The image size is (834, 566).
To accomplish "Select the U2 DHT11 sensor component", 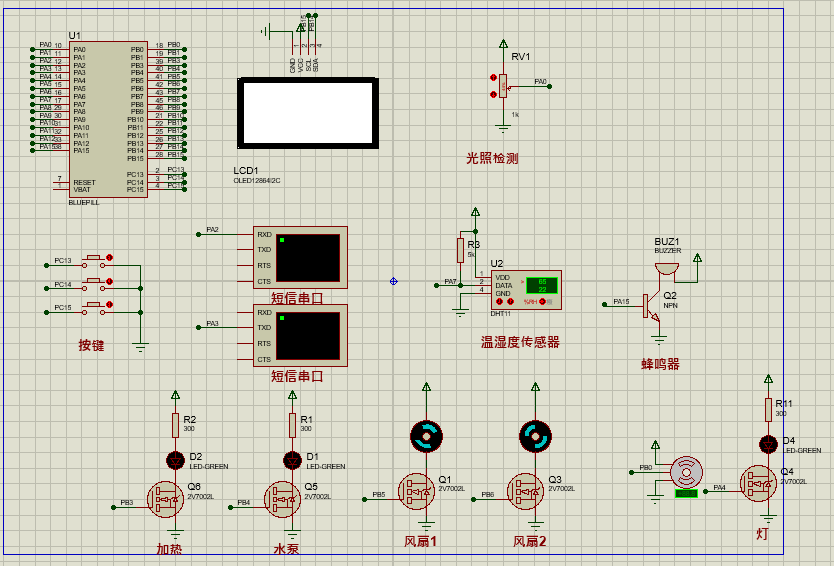I will (526, 290).
